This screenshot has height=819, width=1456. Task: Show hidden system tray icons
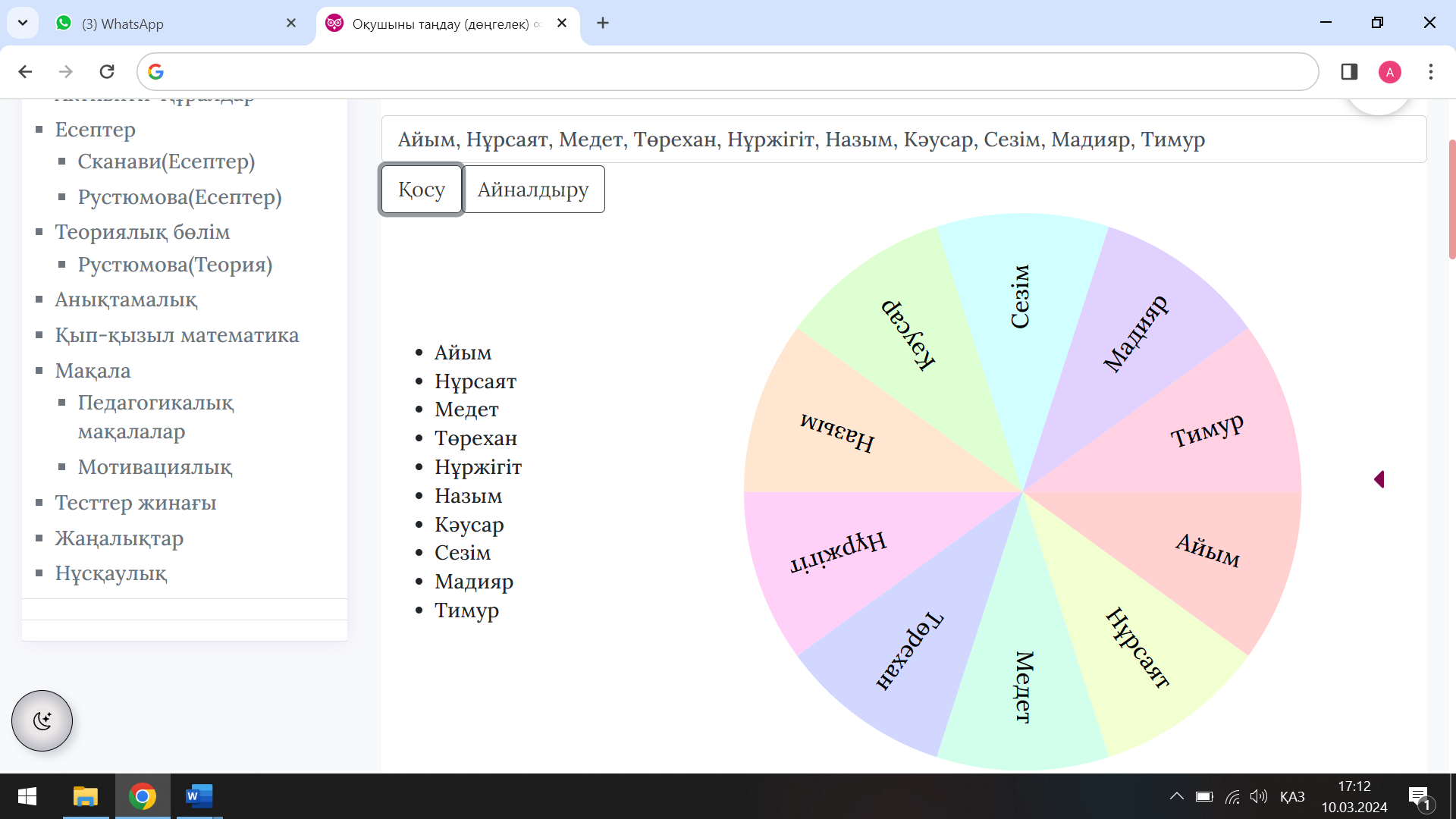[1176, 796]
